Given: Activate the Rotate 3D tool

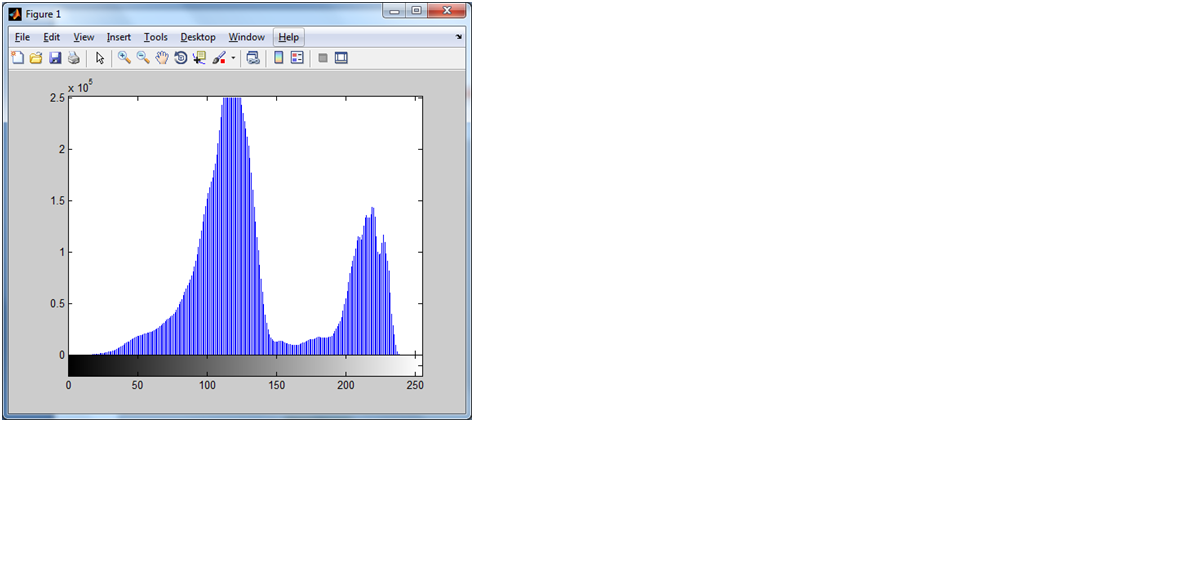Looking at the screenshot, I should pos(180,57).
